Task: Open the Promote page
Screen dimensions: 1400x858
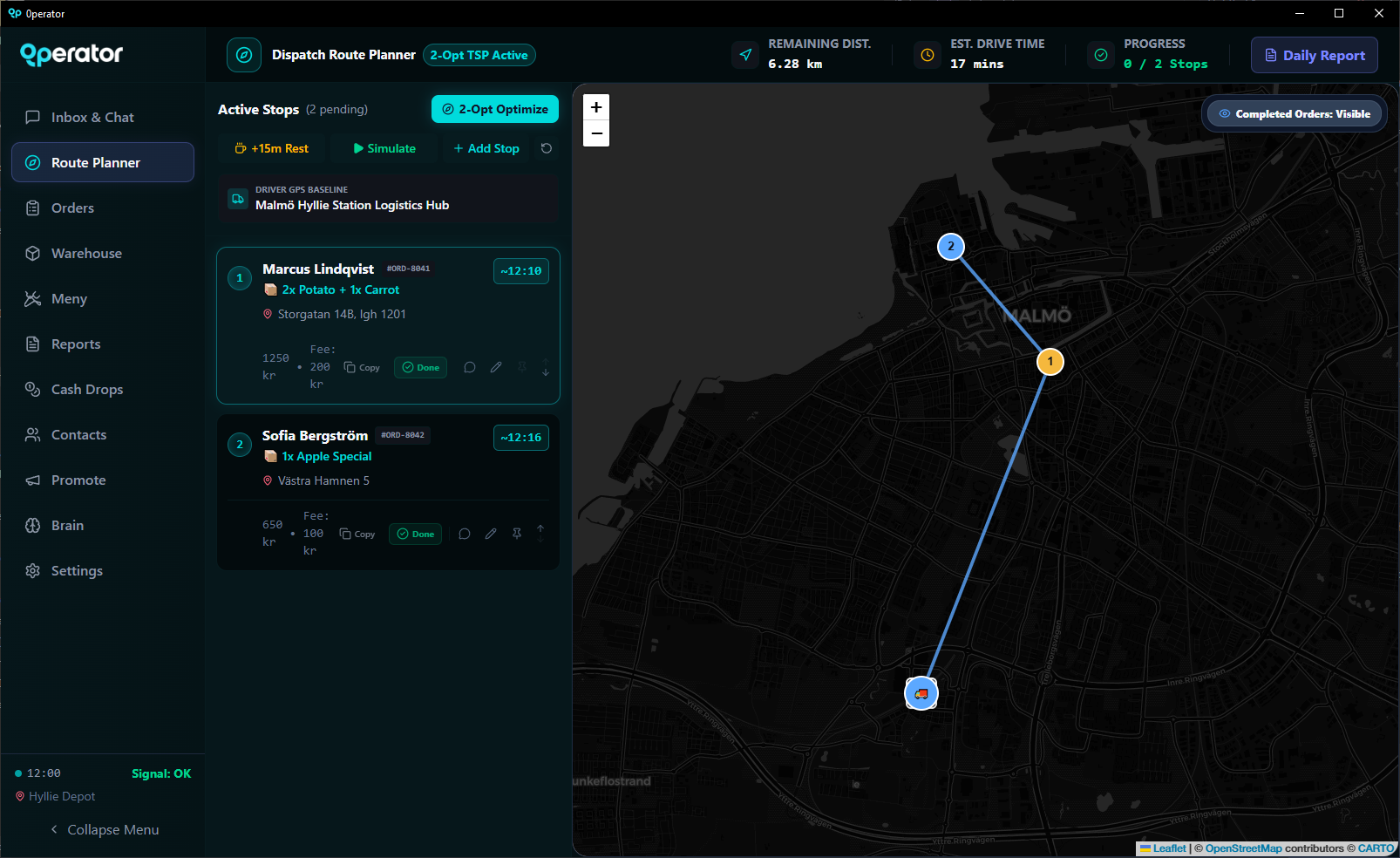Action: point(103,480)
